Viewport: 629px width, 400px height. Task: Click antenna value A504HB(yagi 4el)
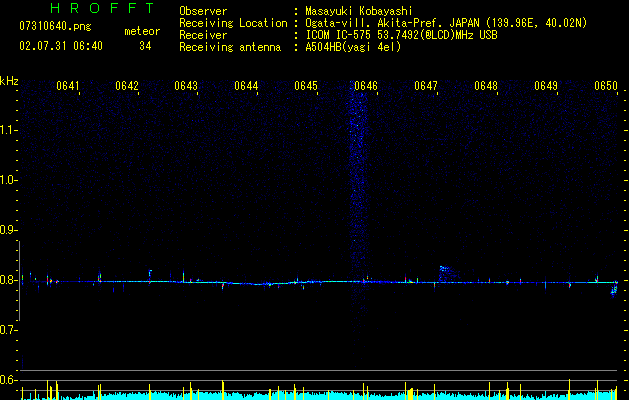click(x=353, y=47)
